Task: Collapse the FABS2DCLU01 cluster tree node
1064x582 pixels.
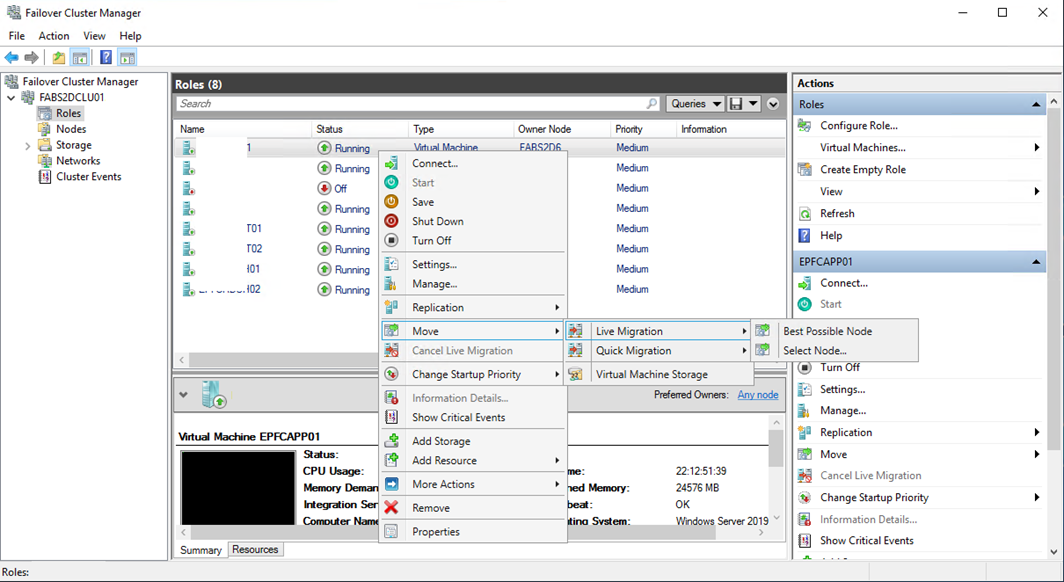Action: click(x=11, y=98)
